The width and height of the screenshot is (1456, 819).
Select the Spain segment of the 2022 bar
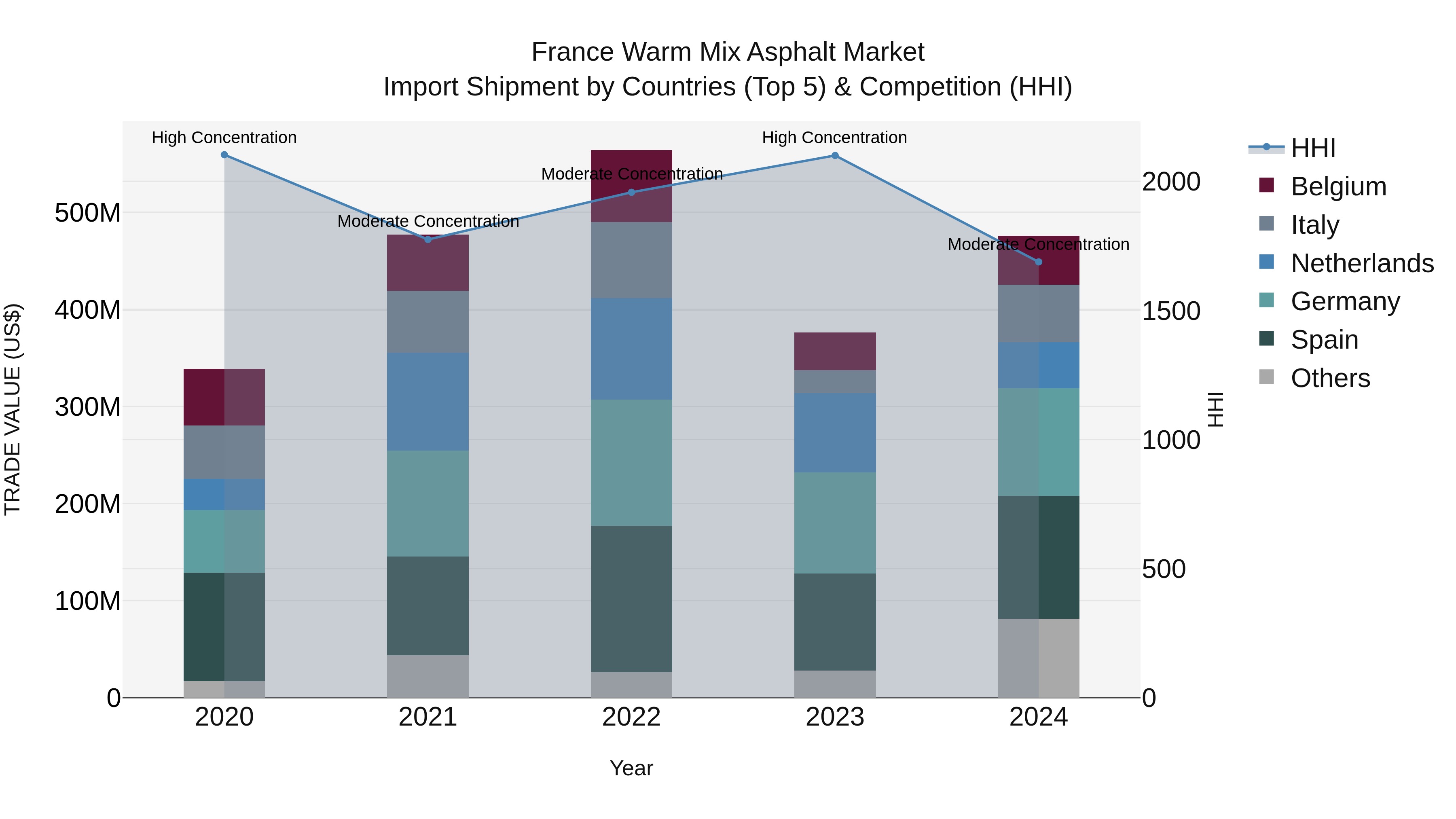[631, 599]
